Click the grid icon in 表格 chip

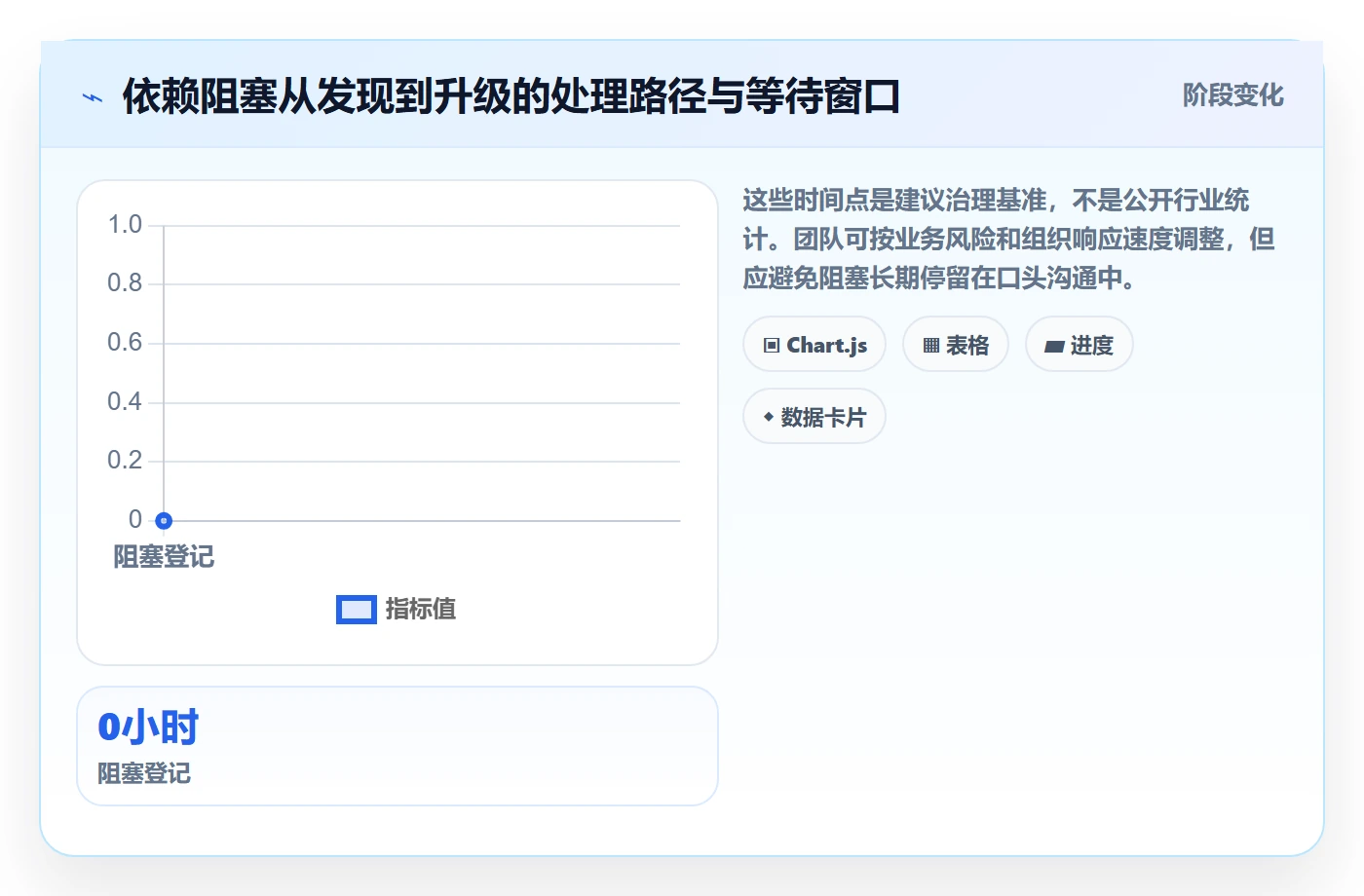coord(931,346)
